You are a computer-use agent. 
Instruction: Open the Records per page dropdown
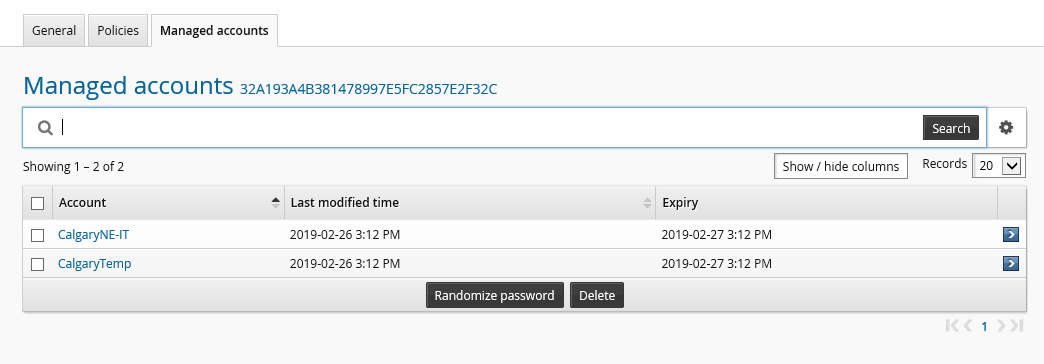click(x=999, y=166)
